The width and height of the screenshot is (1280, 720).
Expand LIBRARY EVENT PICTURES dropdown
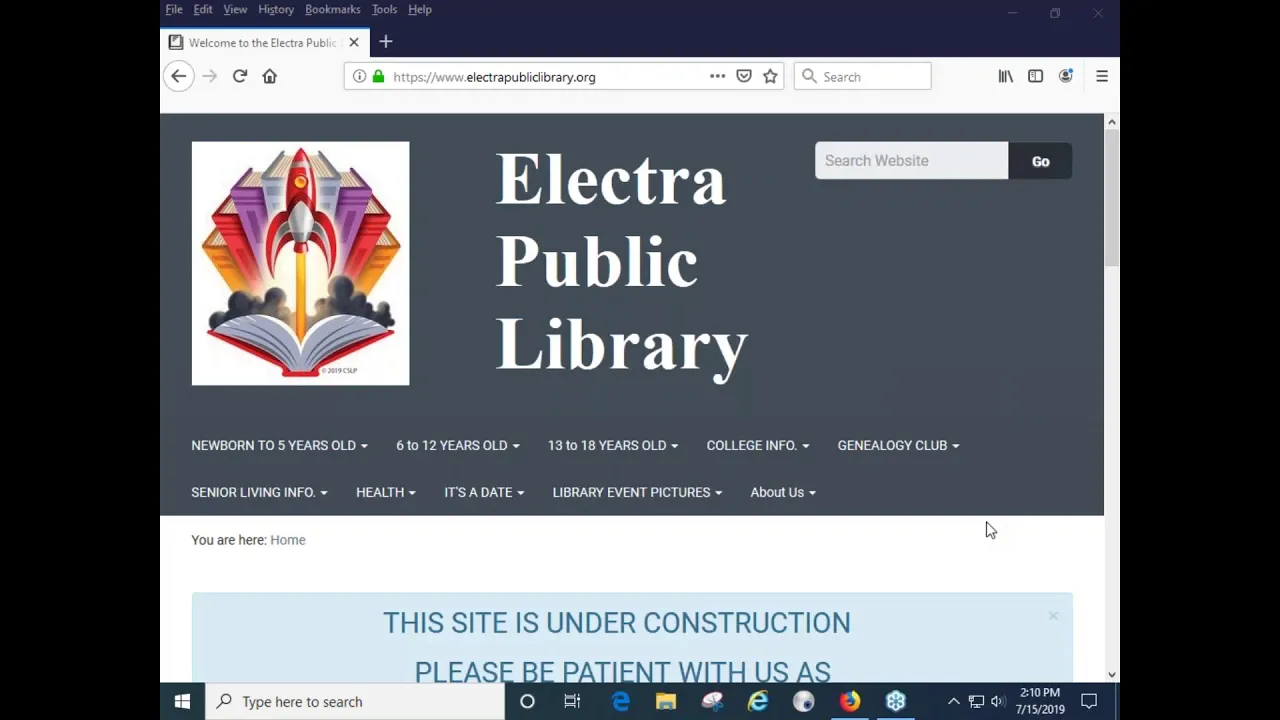coord(637,492)
